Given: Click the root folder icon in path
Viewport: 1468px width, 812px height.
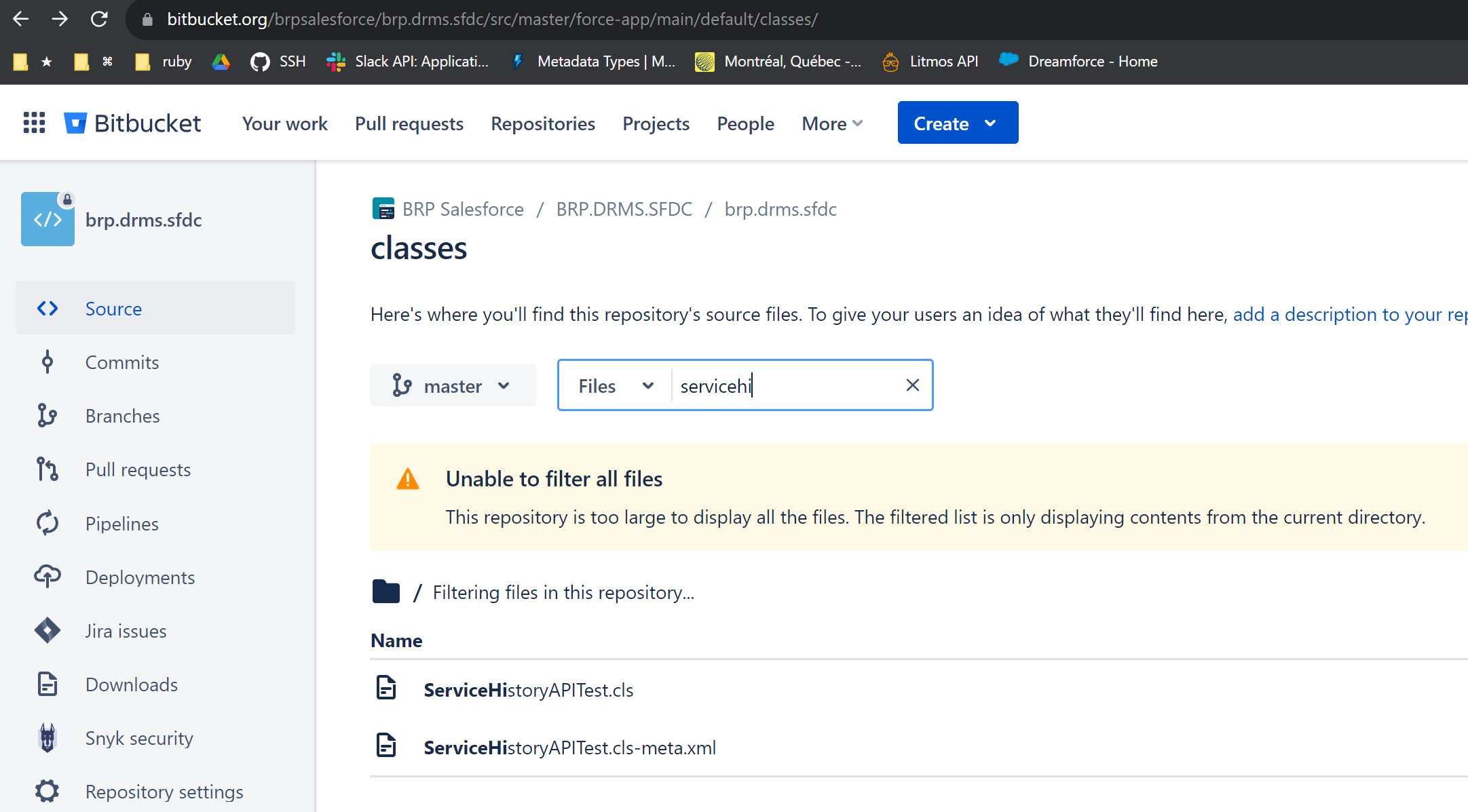Looking at the screenshot, I should point(386,592).
